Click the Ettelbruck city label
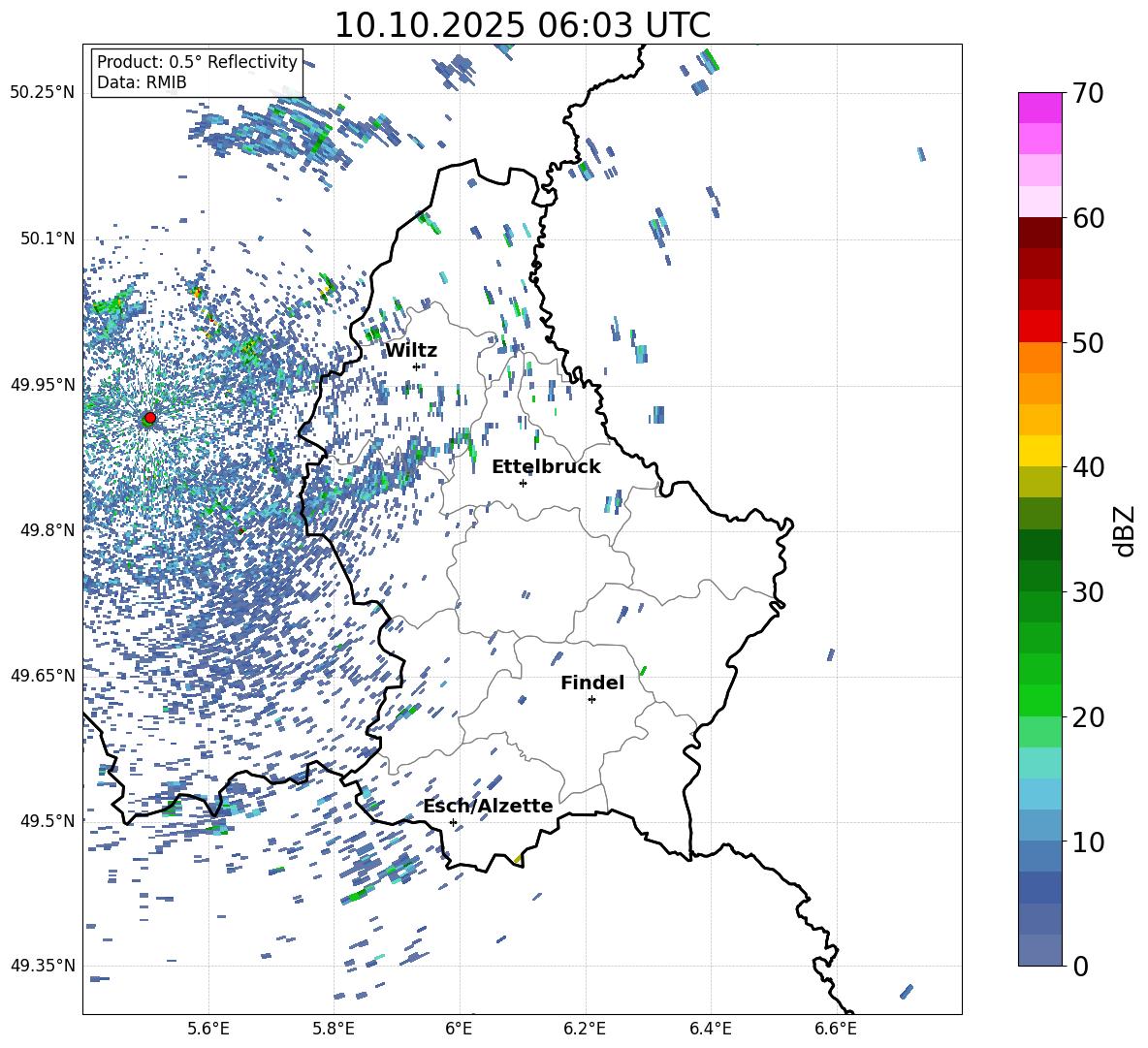Screen dimensions: 1148x1048 546,467
